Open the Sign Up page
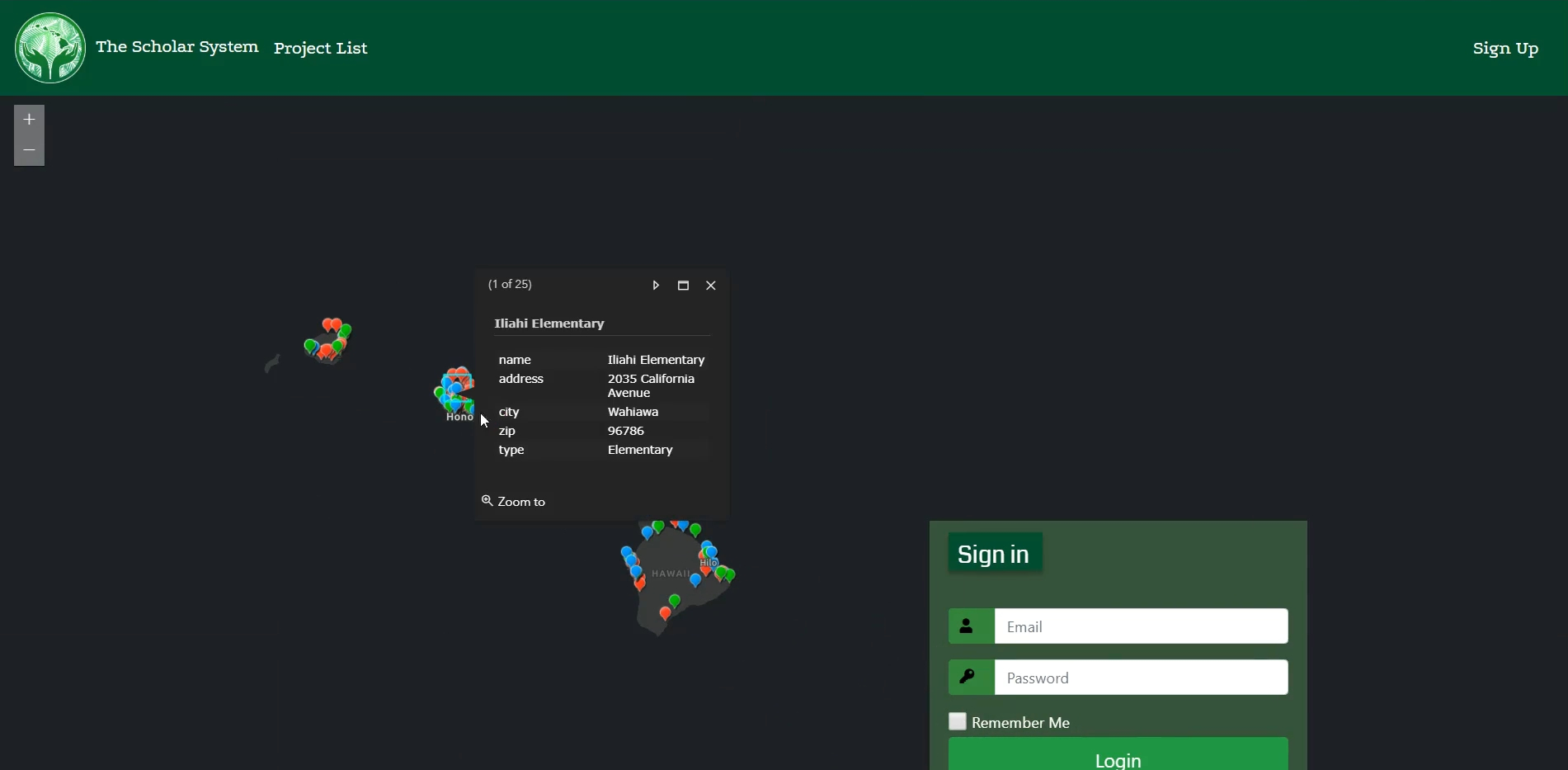This screenshot has height=770, width=1568. pyautogui.click(x=1505, y=48)
